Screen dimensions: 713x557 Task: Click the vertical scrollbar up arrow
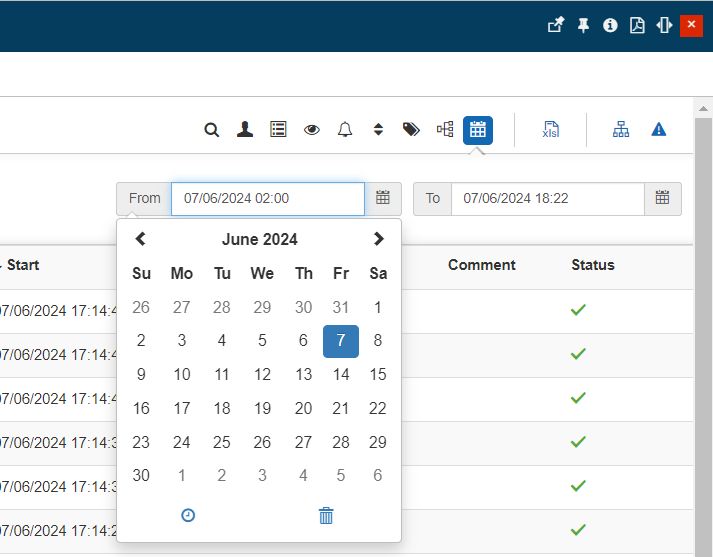point(703,109)
